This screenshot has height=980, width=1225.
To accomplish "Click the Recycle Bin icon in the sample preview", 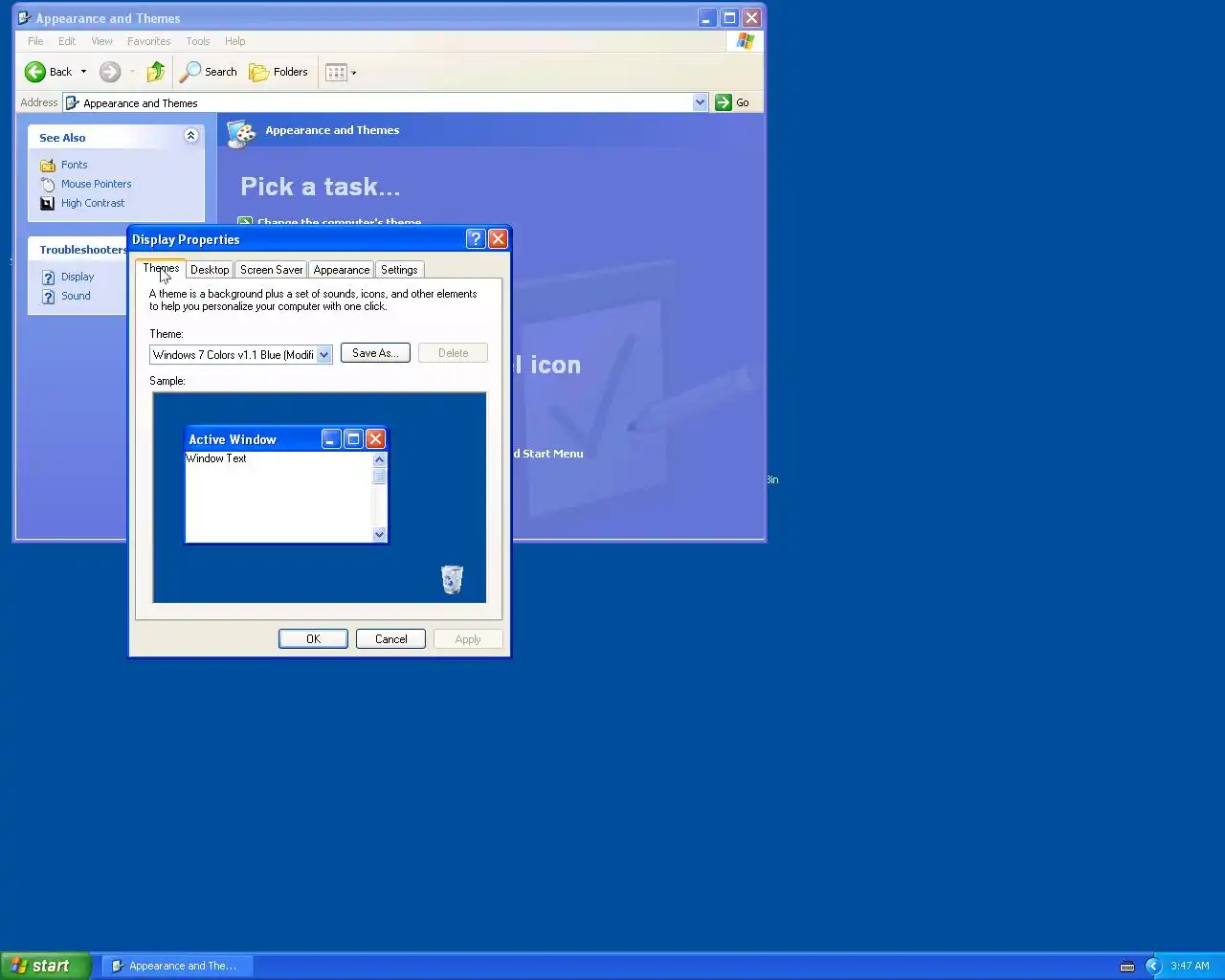I will pyautogui.click(x=452, y=579).
